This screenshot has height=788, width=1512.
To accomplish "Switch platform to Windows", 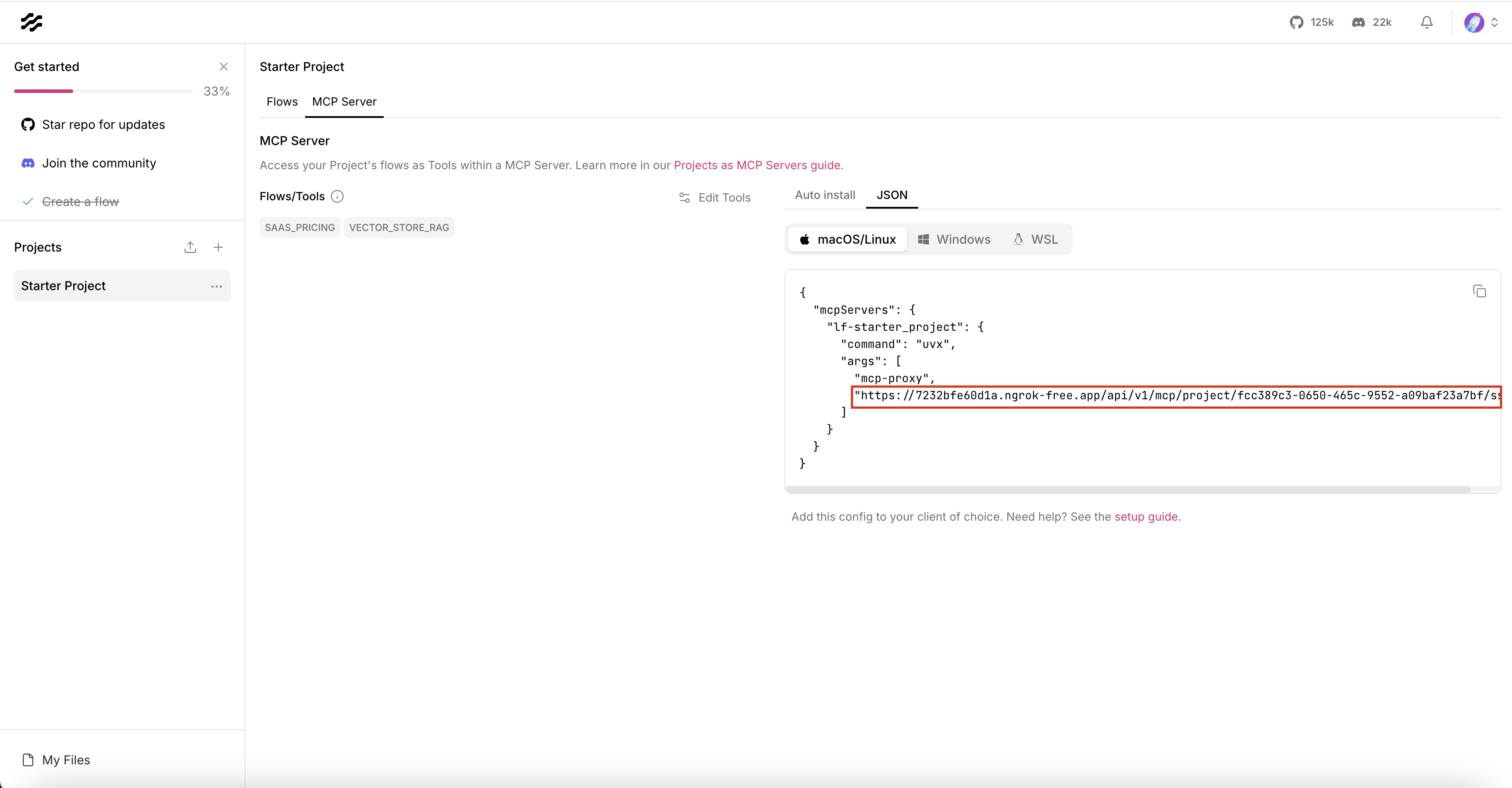I will pos(954,239).
